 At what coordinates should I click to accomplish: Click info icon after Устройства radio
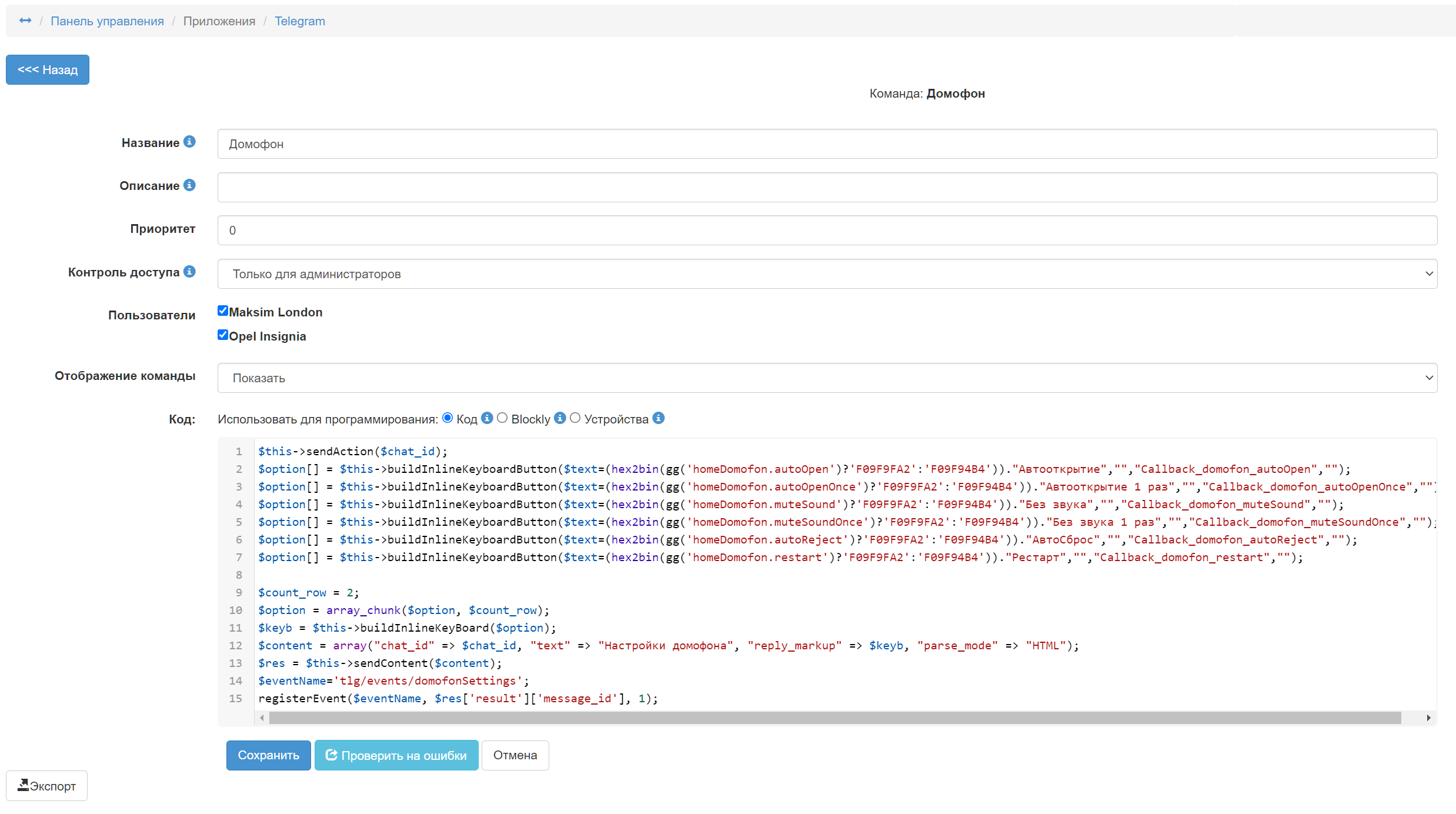click(x=659, y=418)
